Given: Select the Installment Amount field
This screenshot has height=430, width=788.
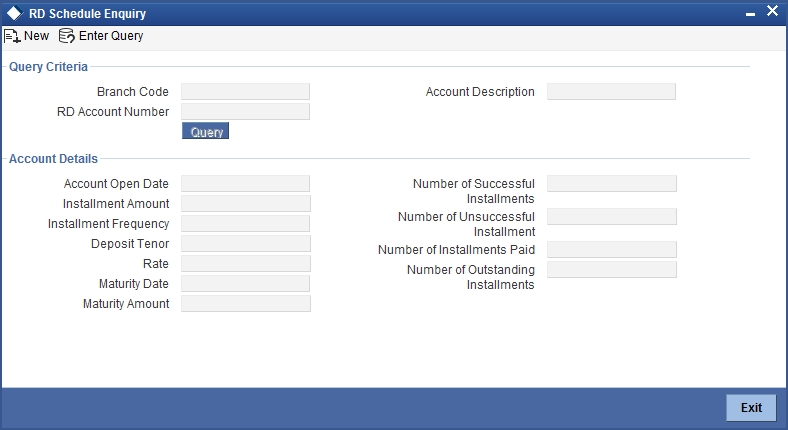Looking at the screenshot, I should [x=246, y=203].
